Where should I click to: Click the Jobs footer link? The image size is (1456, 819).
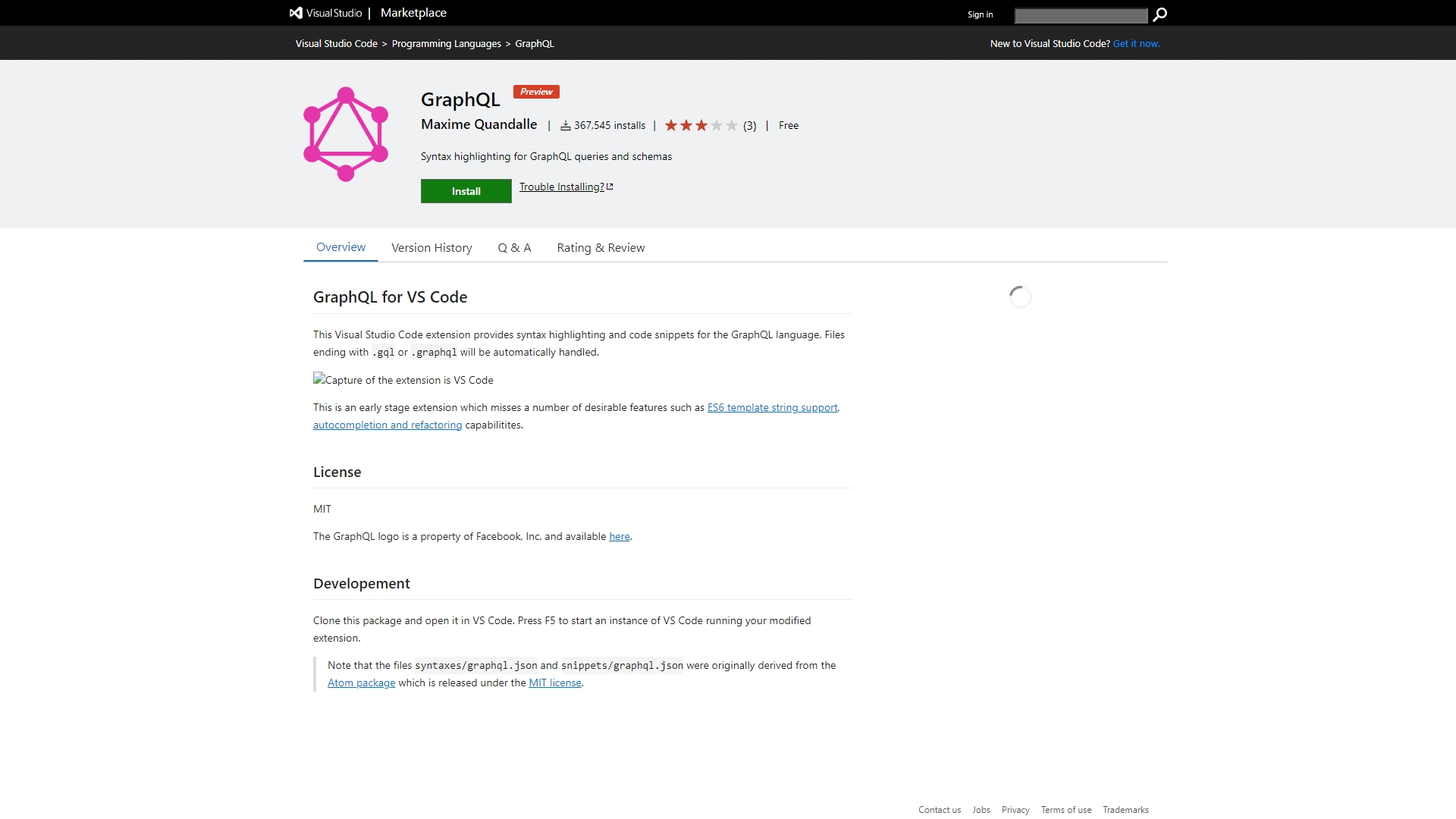[x=981, y=810]
